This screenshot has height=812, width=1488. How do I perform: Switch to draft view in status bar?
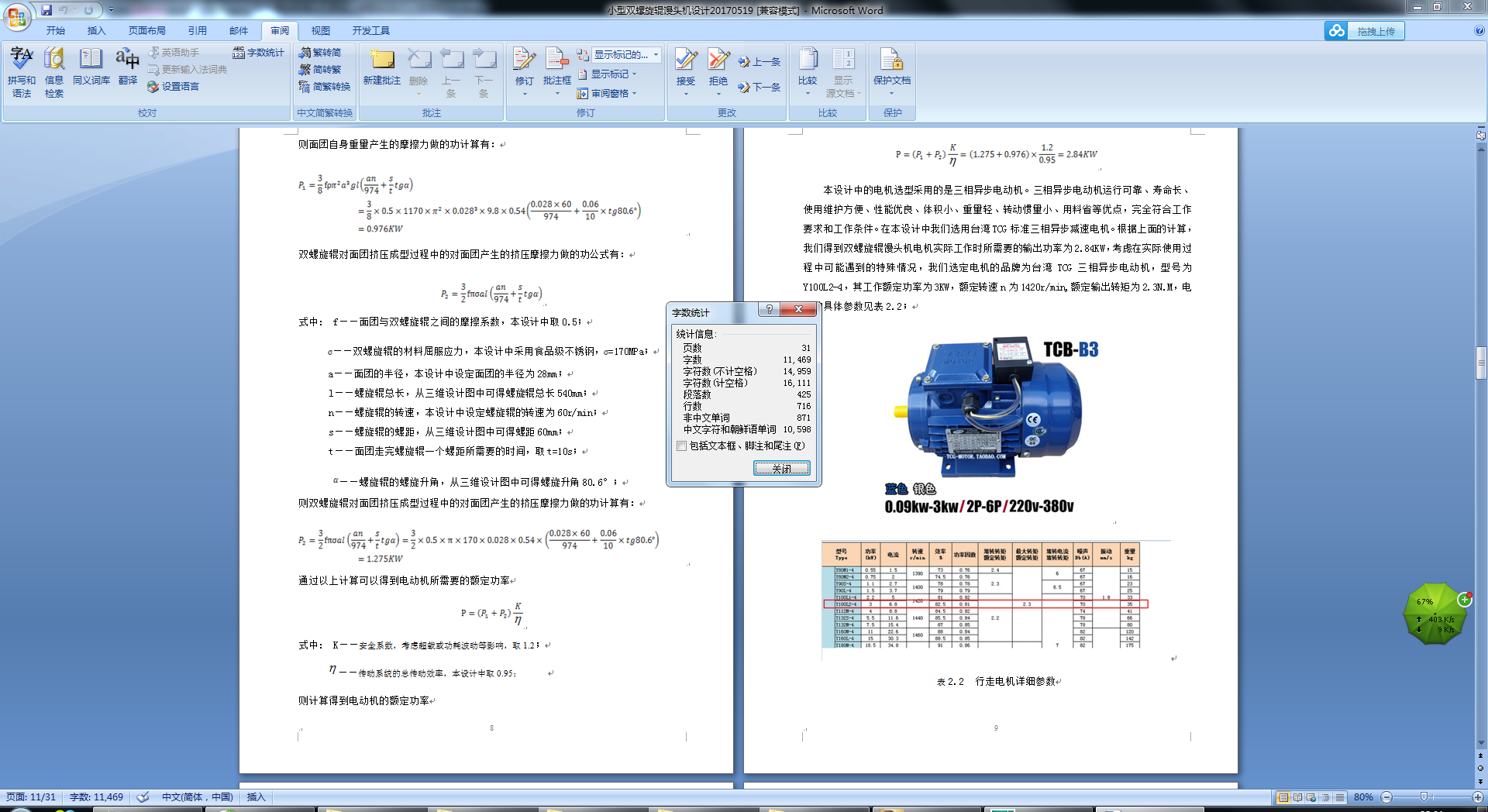point(1339,797)
